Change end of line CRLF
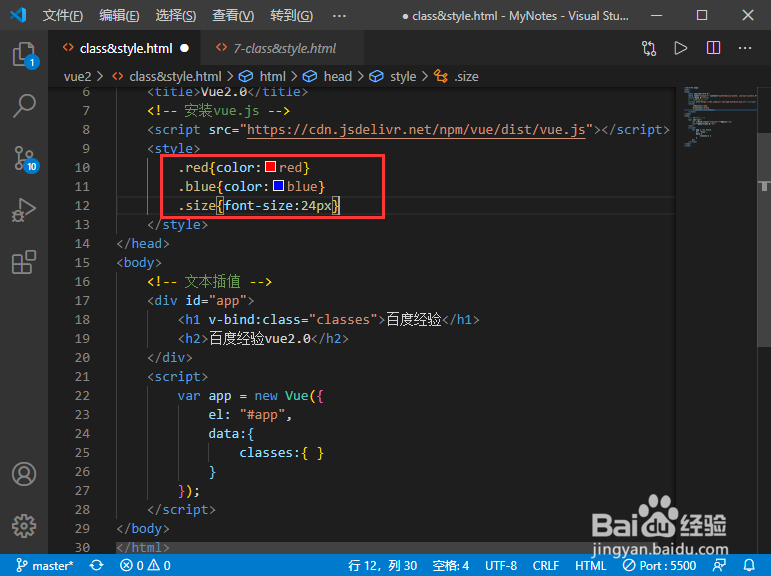The height and width of the screenshot is (576, 771). click(x=546, y=566)
